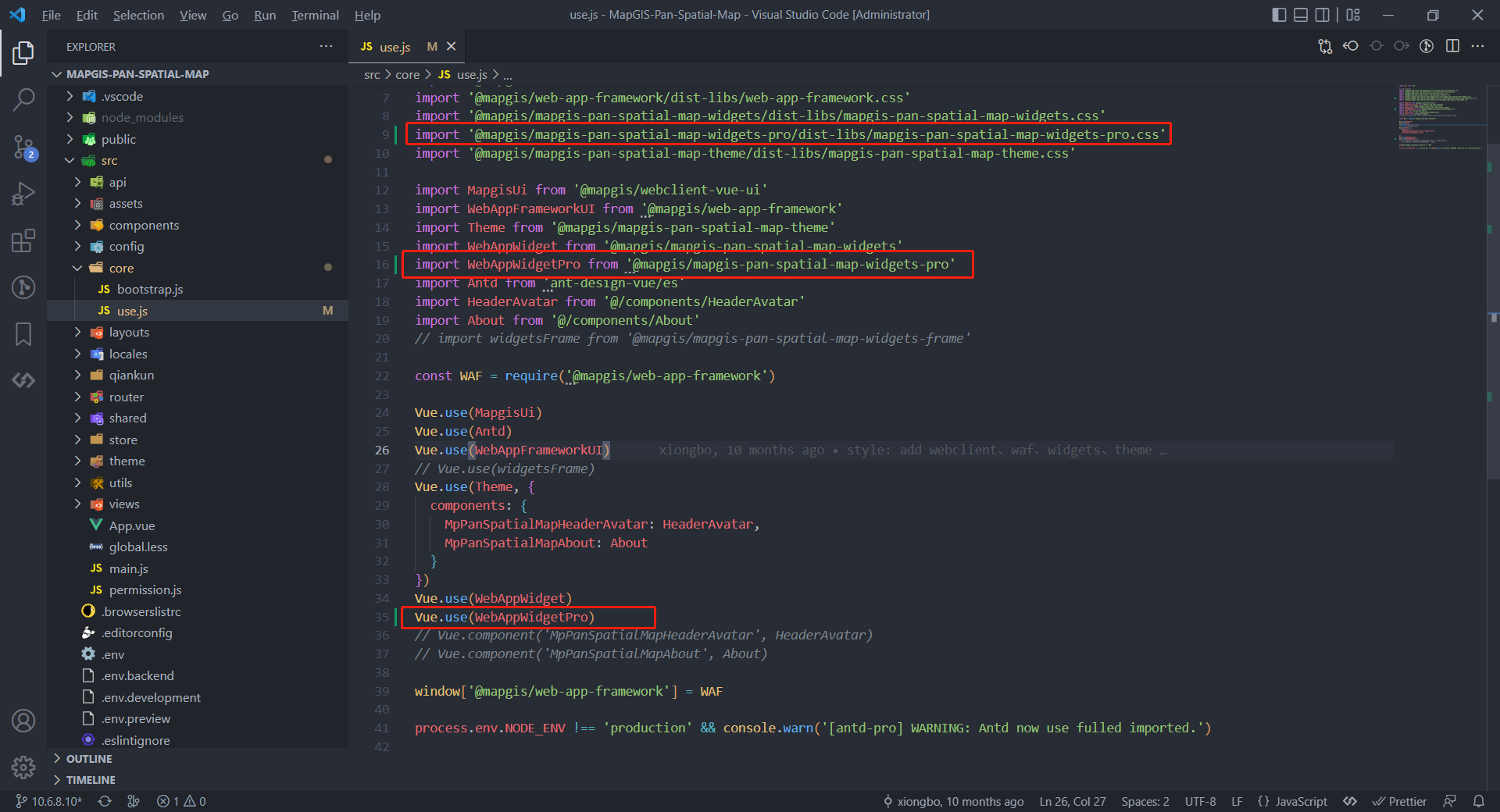Screen dimensions: 1500x812
Task: Open the Git Graph/timeline activity icon
Action: 23,287
